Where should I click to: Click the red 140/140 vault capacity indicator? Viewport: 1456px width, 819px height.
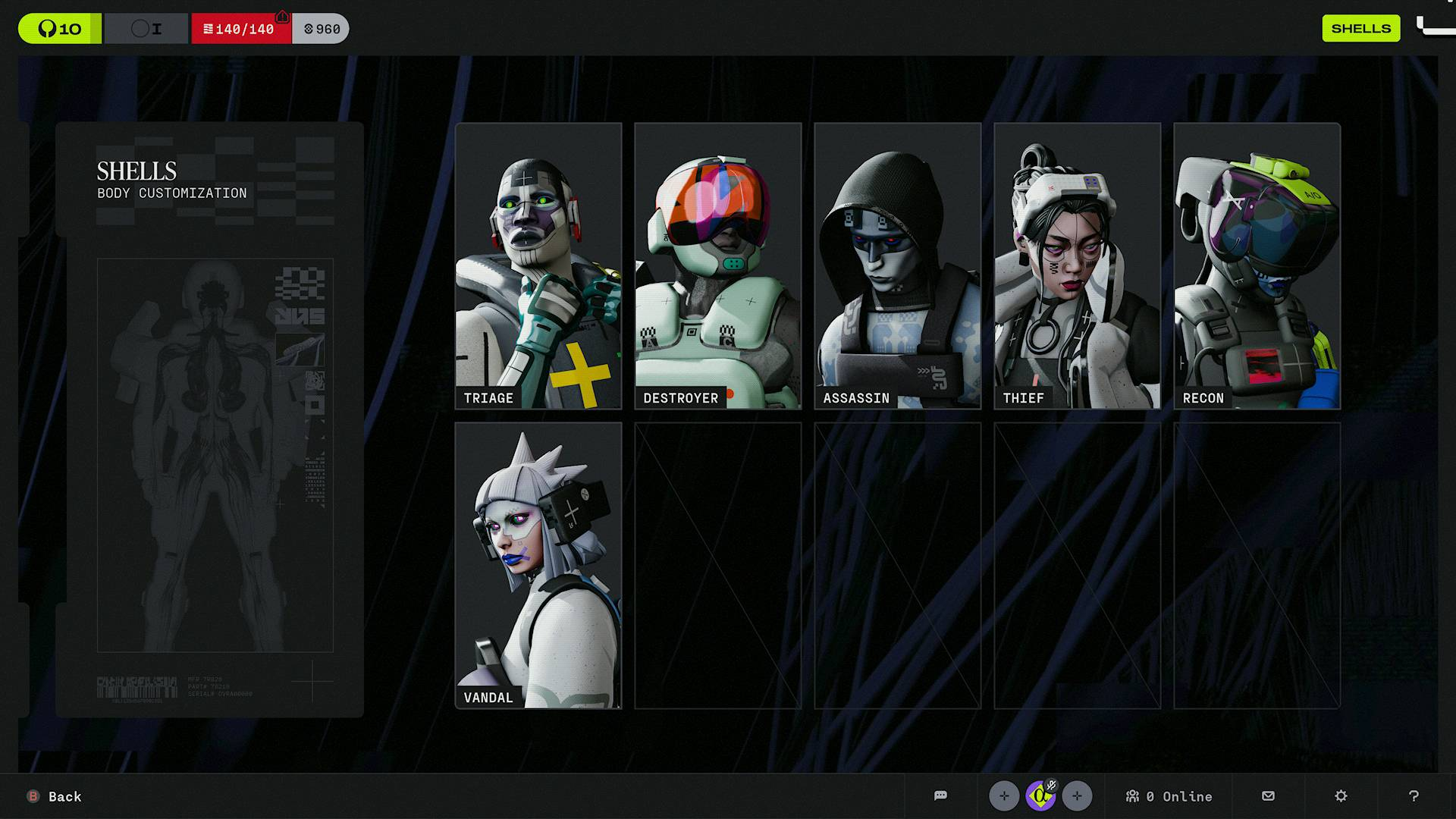click(x=240, y=29)
